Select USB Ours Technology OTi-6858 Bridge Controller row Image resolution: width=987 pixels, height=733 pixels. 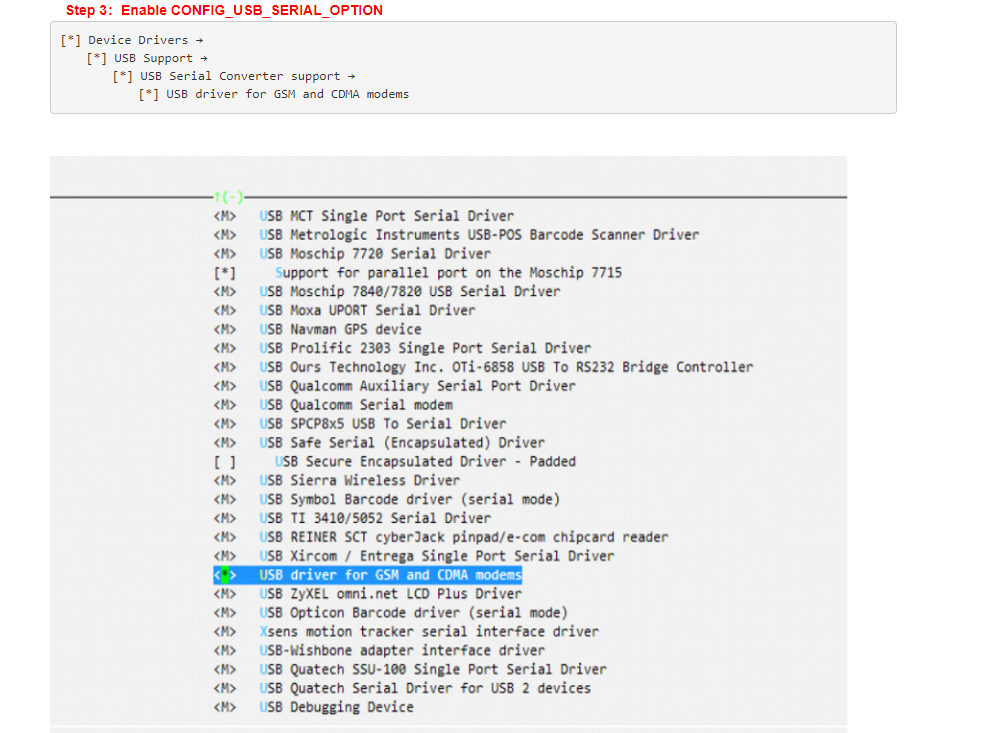[x=483, y=367]
